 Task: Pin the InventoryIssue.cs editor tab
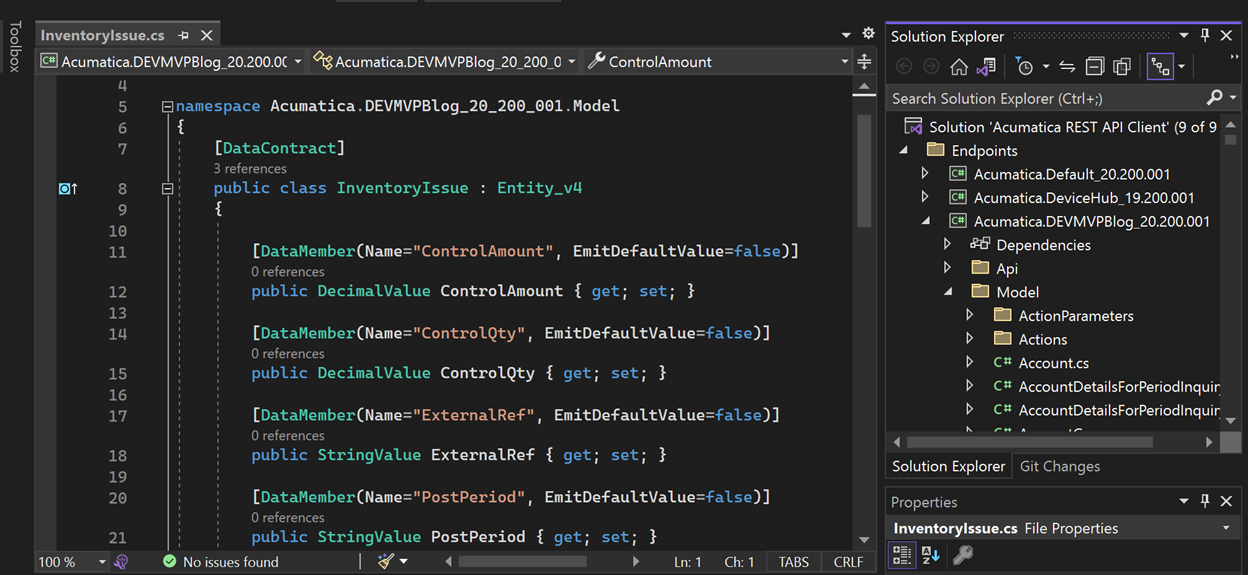click(x=183, y=35)
